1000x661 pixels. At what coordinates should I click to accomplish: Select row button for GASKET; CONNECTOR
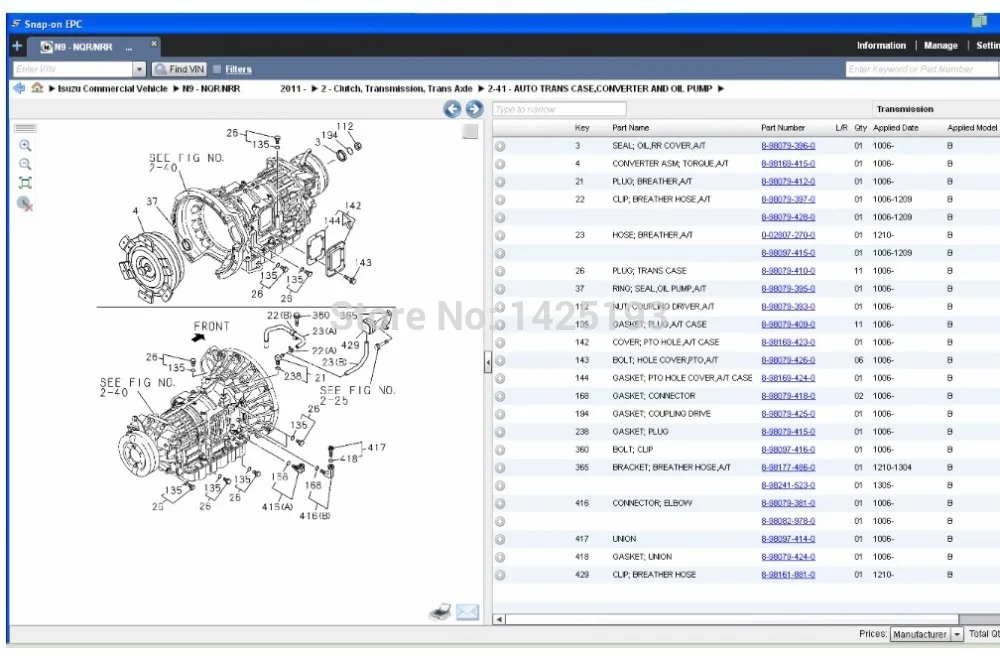tap(500, 396)
